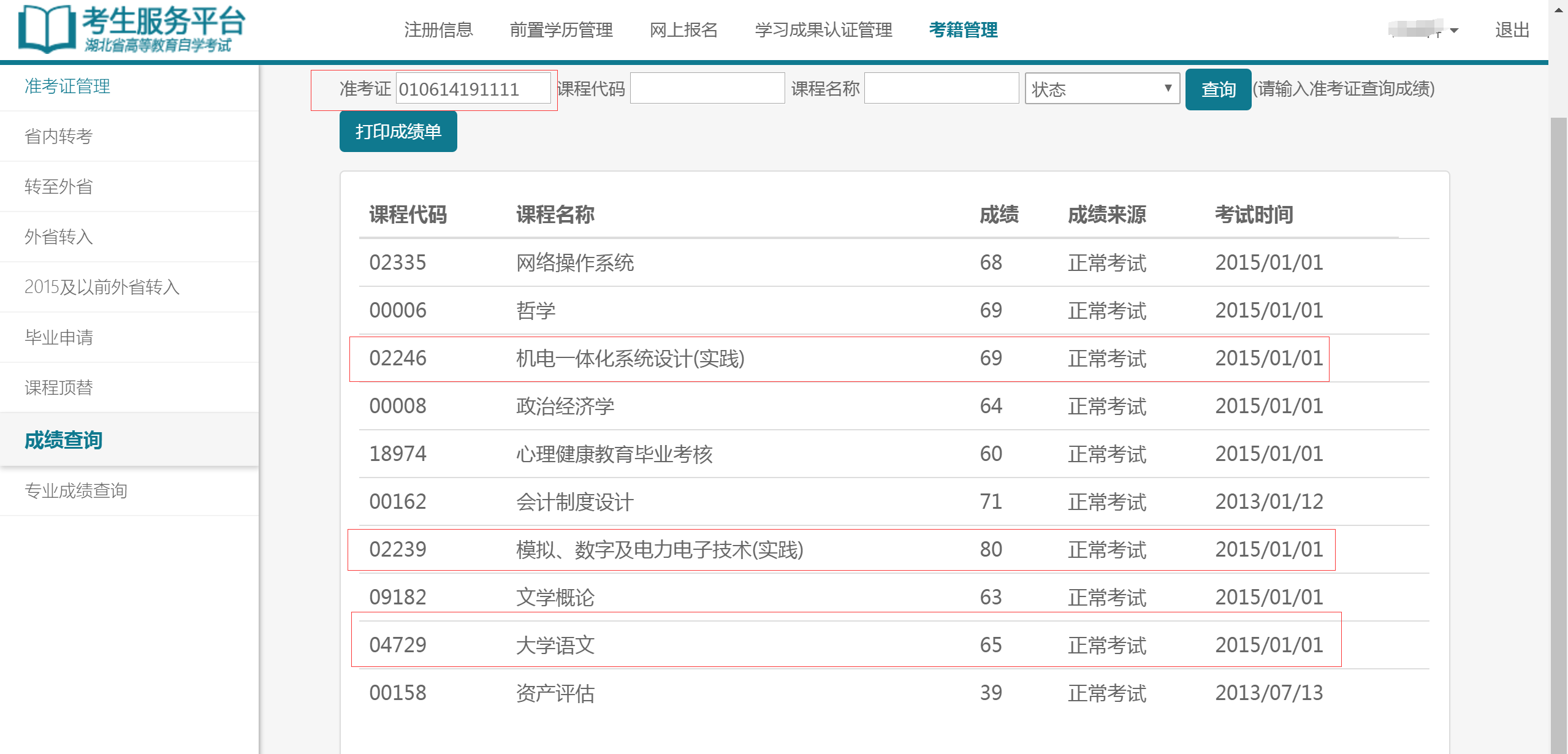This screenshot has width=1568, height=754.
Task: Select 政治经济学 course name
Action: (565, 406)
